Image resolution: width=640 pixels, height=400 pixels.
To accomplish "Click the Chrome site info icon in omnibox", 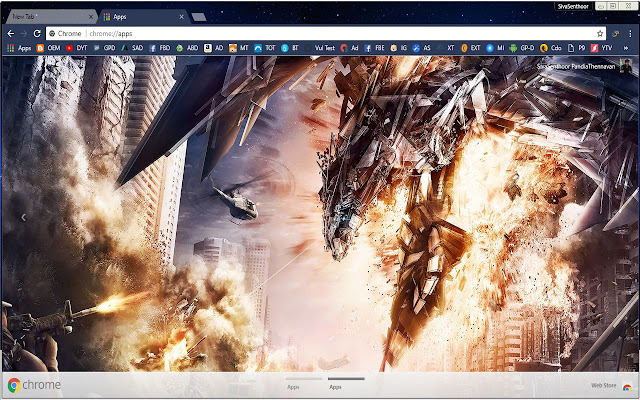I will coord(52,33).
